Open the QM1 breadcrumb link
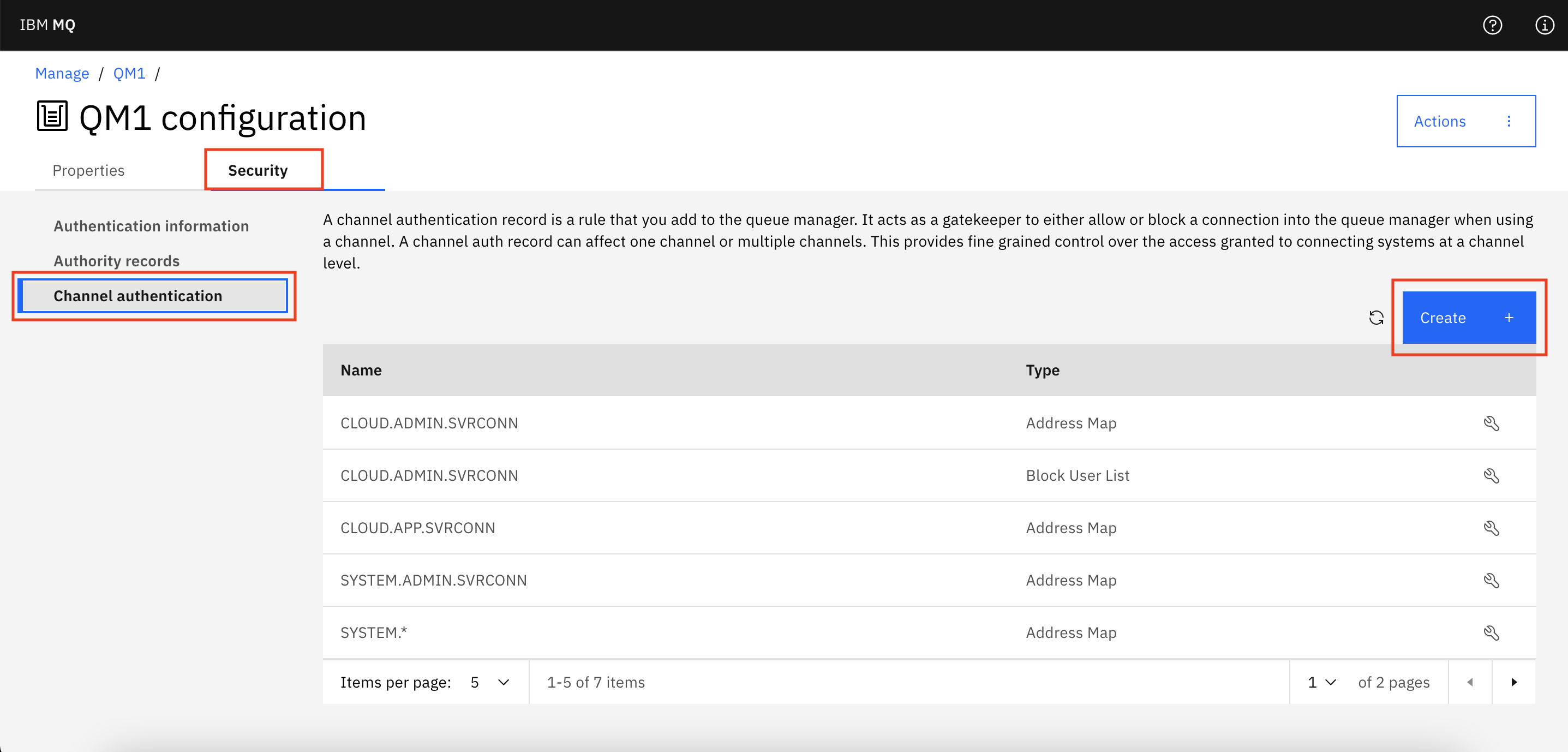The image size is (1568, 752). click(129, 74)
